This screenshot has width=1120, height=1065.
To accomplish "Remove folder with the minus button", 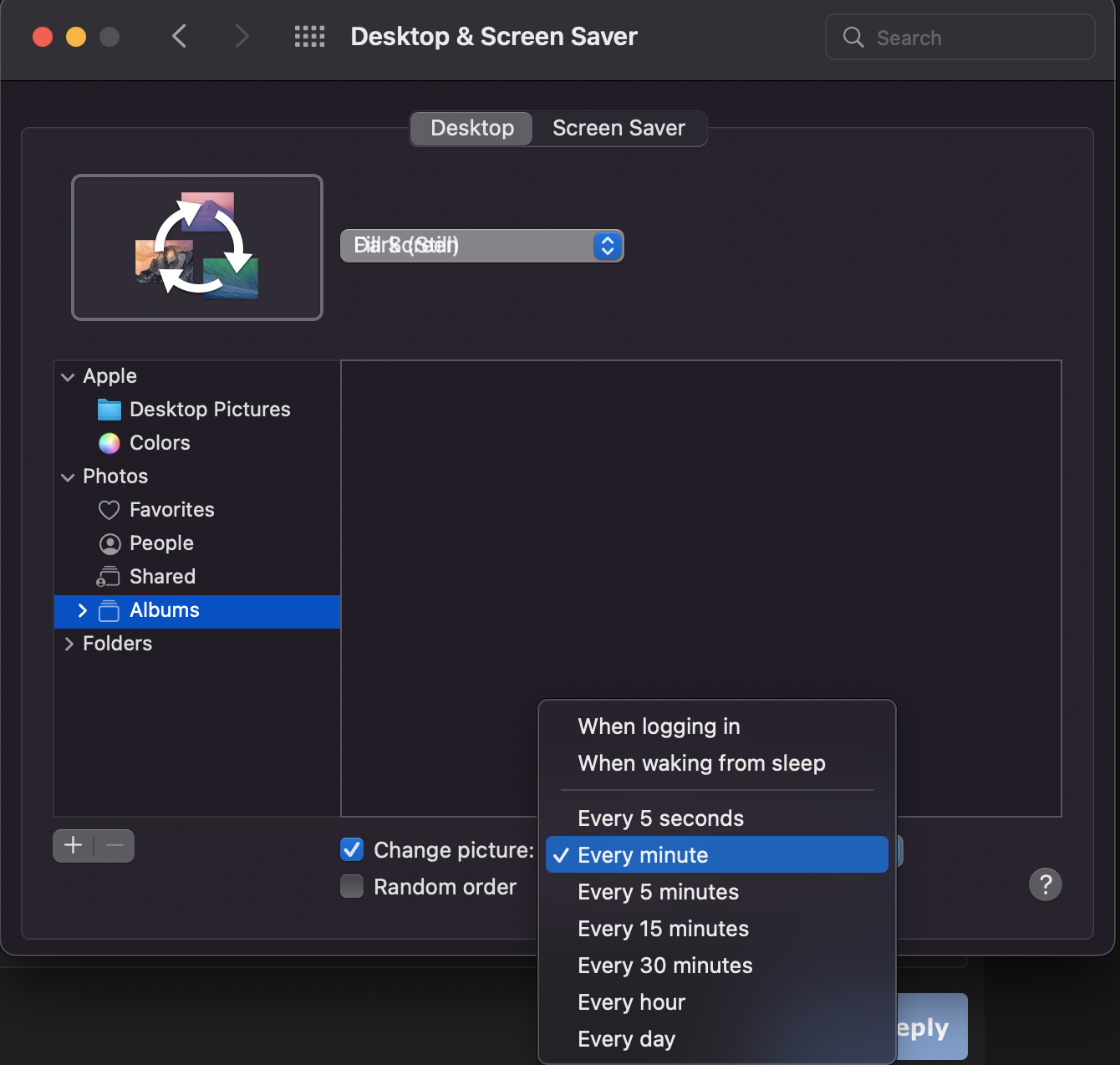I will 115,846.
